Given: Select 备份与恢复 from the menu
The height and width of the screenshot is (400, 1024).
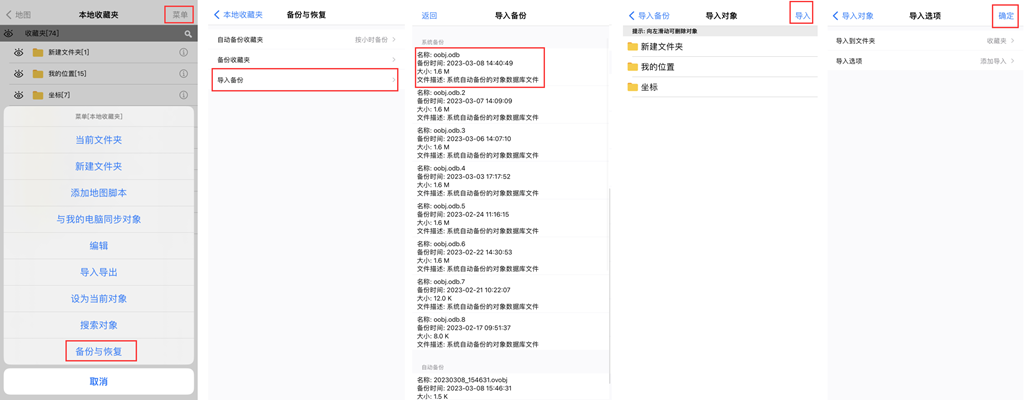Looking at the screenshot, I should point(99,351).
